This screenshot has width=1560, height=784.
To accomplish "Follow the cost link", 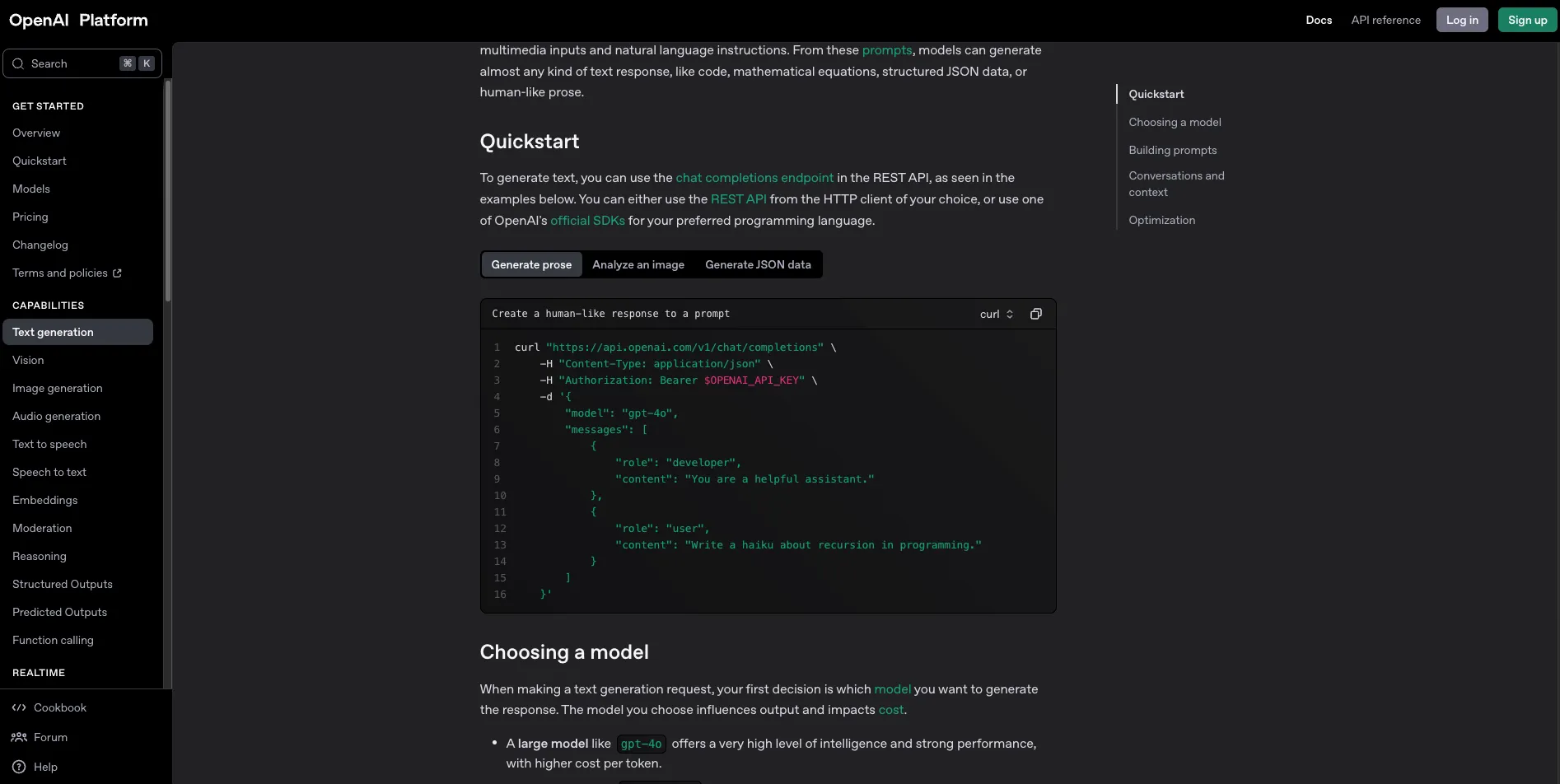I will (891, 710).
